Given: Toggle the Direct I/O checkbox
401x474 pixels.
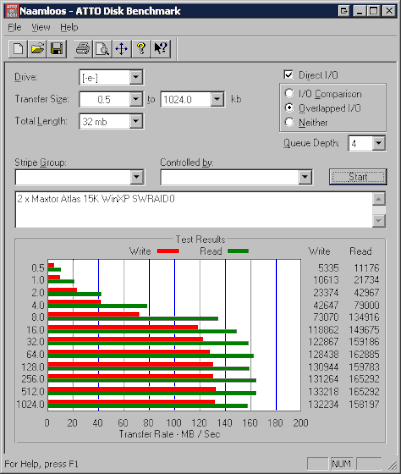Looking at the screenshot, I should coord(288,75).
